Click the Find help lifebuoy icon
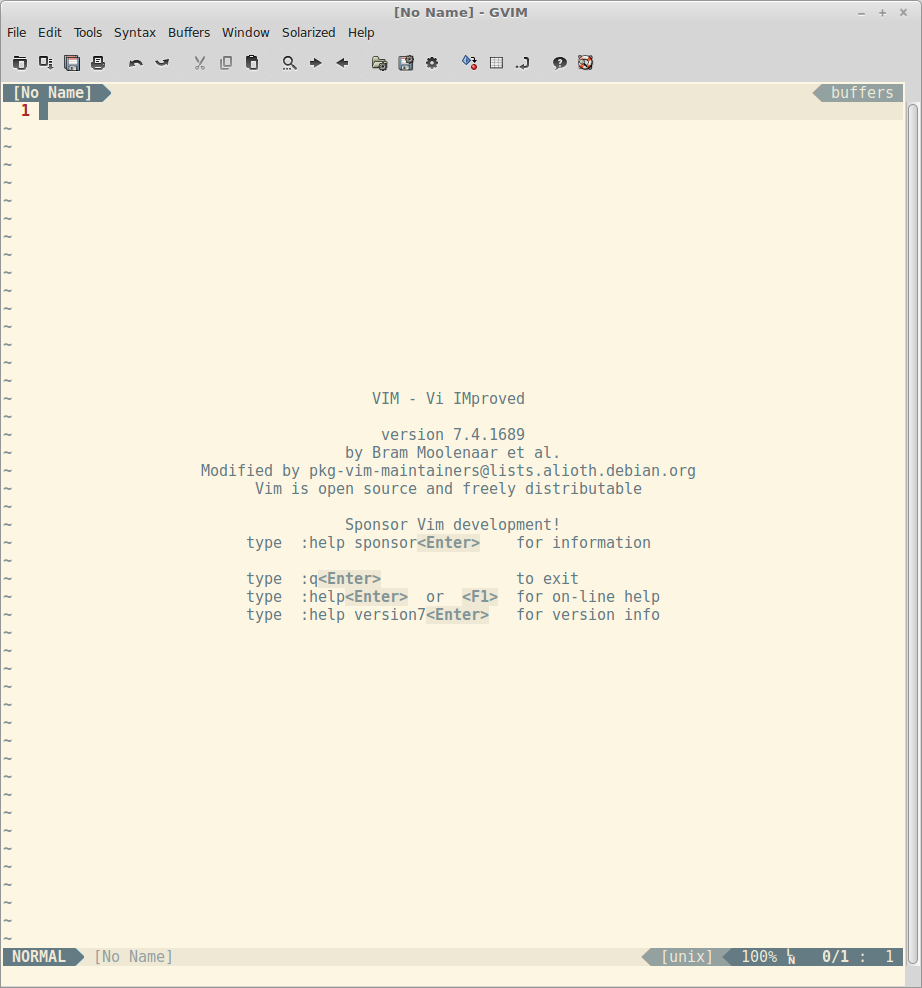The width and height of the screenshot is (922, 988). click(585, 63)
